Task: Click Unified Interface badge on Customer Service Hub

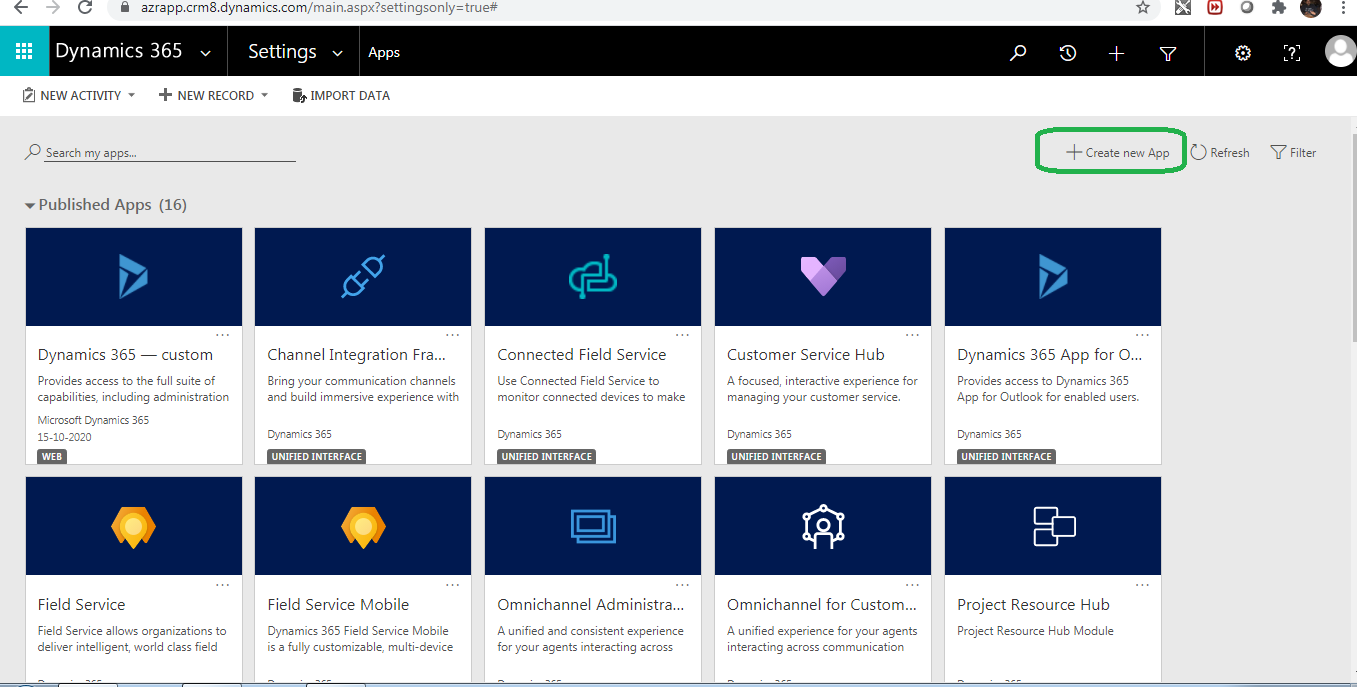Action: [776, 457]
